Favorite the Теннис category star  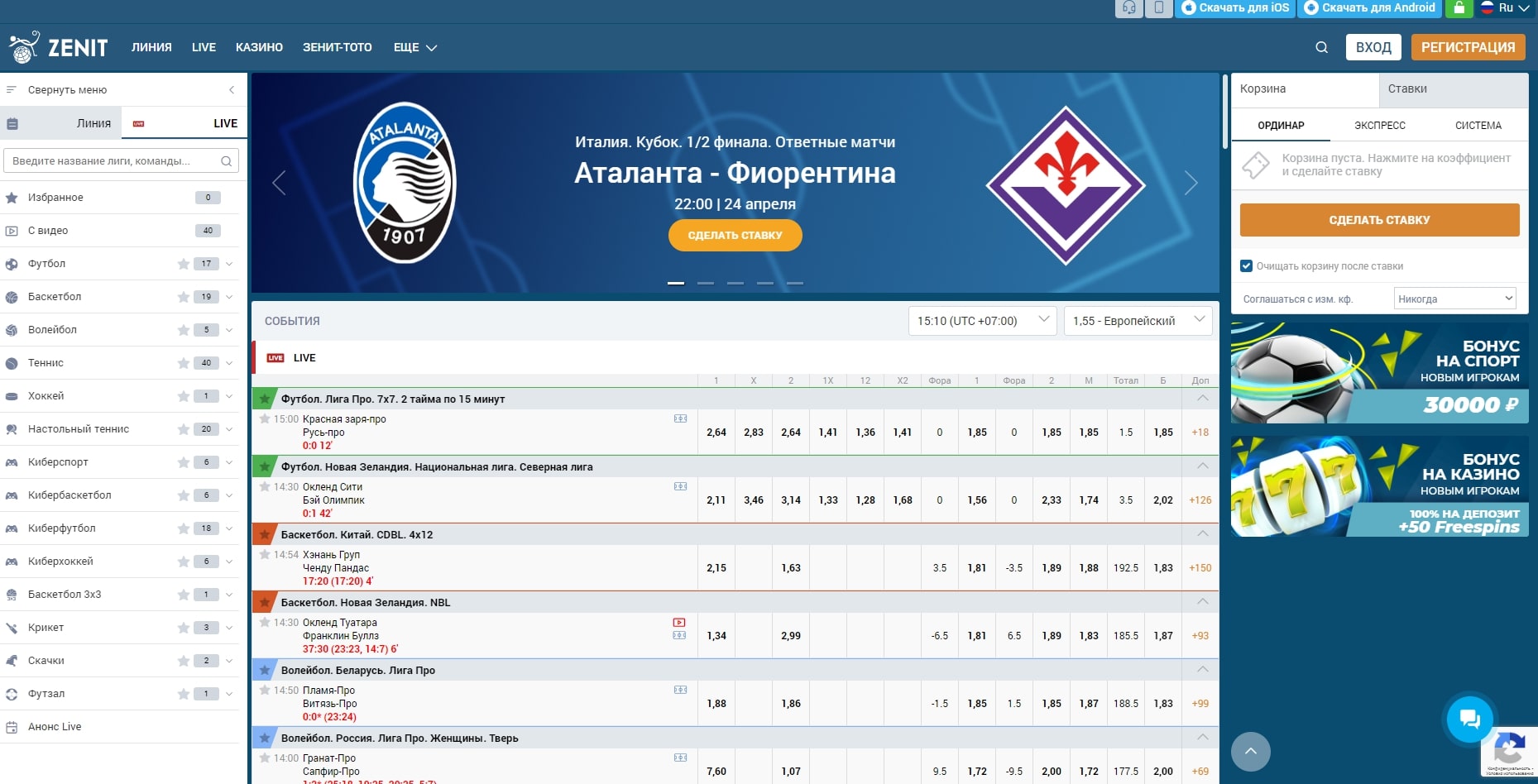[183, 363]
